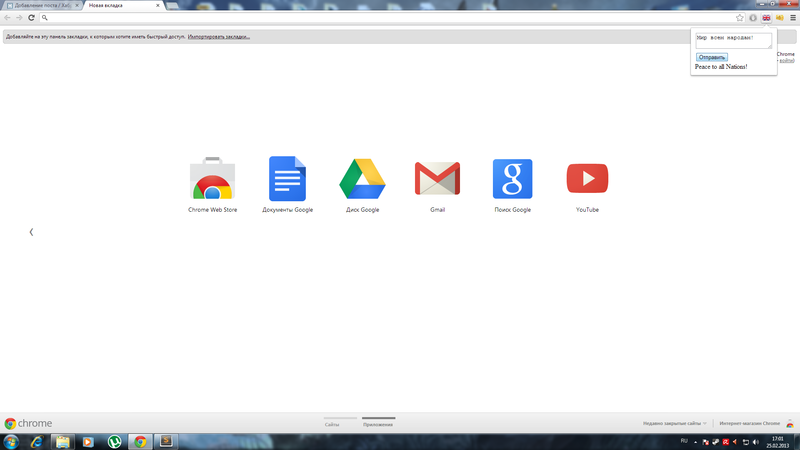Screen dimensions: 800x450
Task: Open the Action Center flag tray icon
Action: click(x=706, y=442)
